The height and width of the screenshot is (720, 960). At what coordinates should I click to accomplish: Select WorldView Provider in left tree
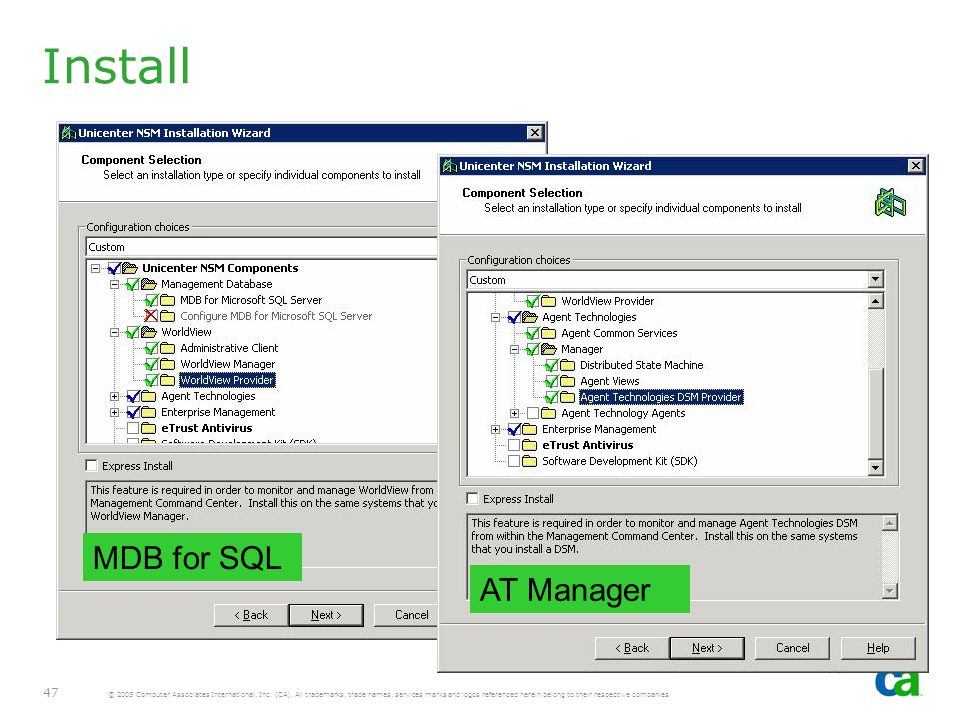227,380
